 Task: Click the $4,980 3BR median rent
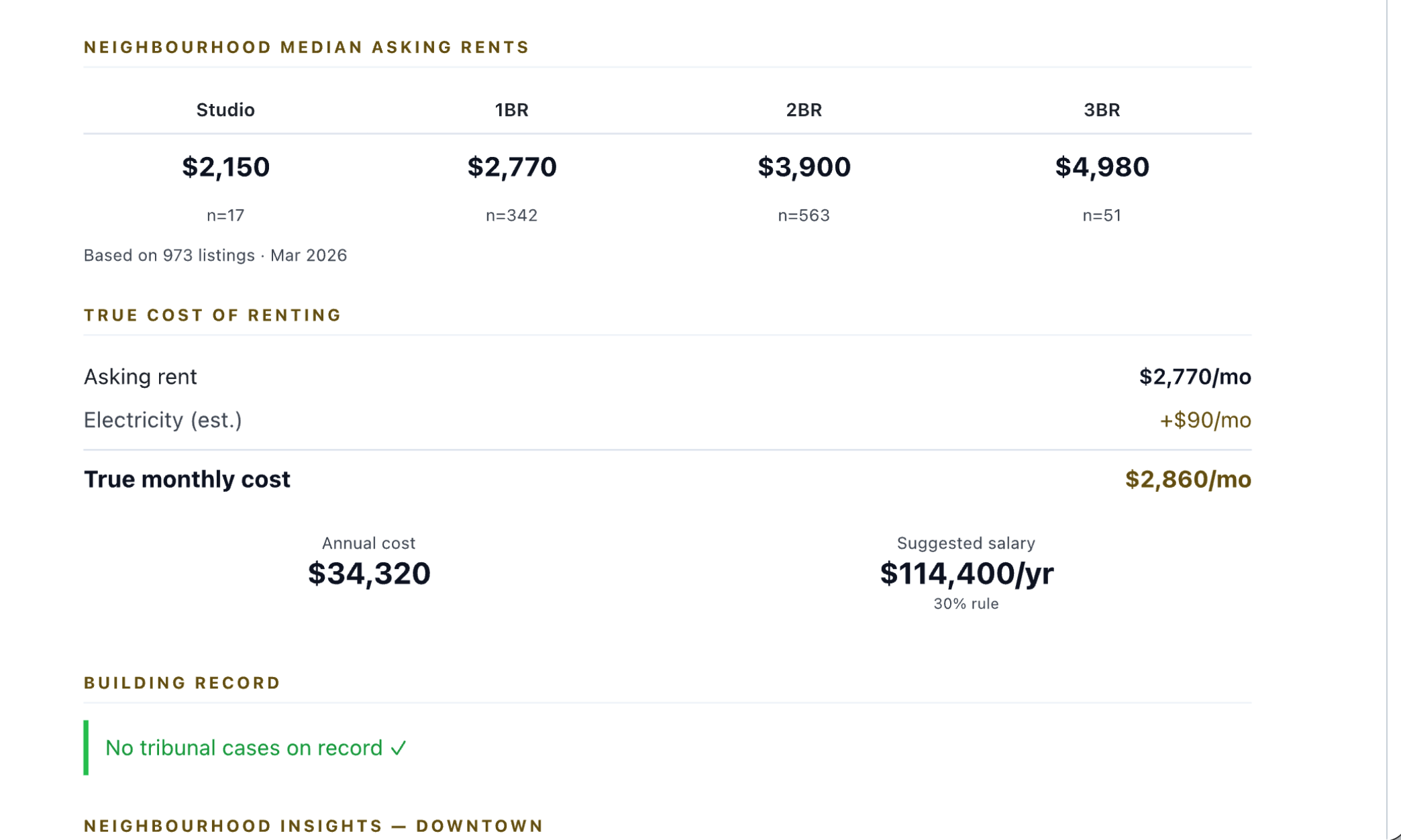(1102, 166)
